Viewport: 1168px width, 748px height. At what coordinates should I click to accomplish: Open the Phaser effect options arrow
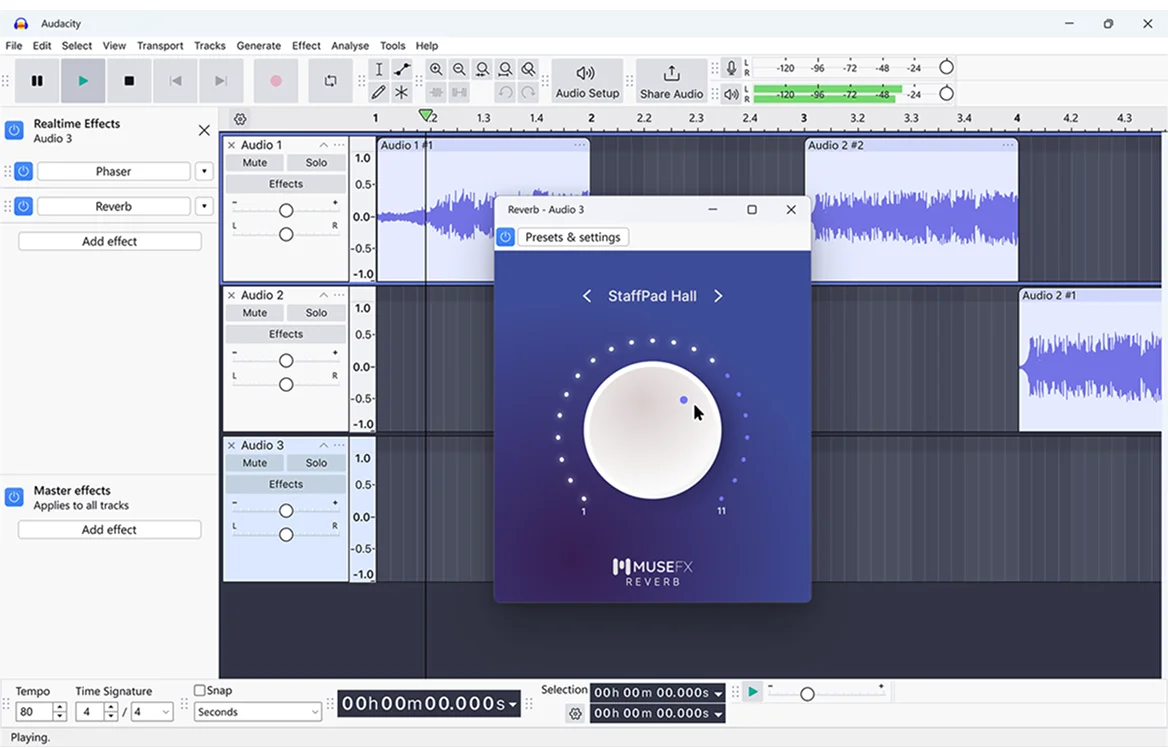coord(204,171)
